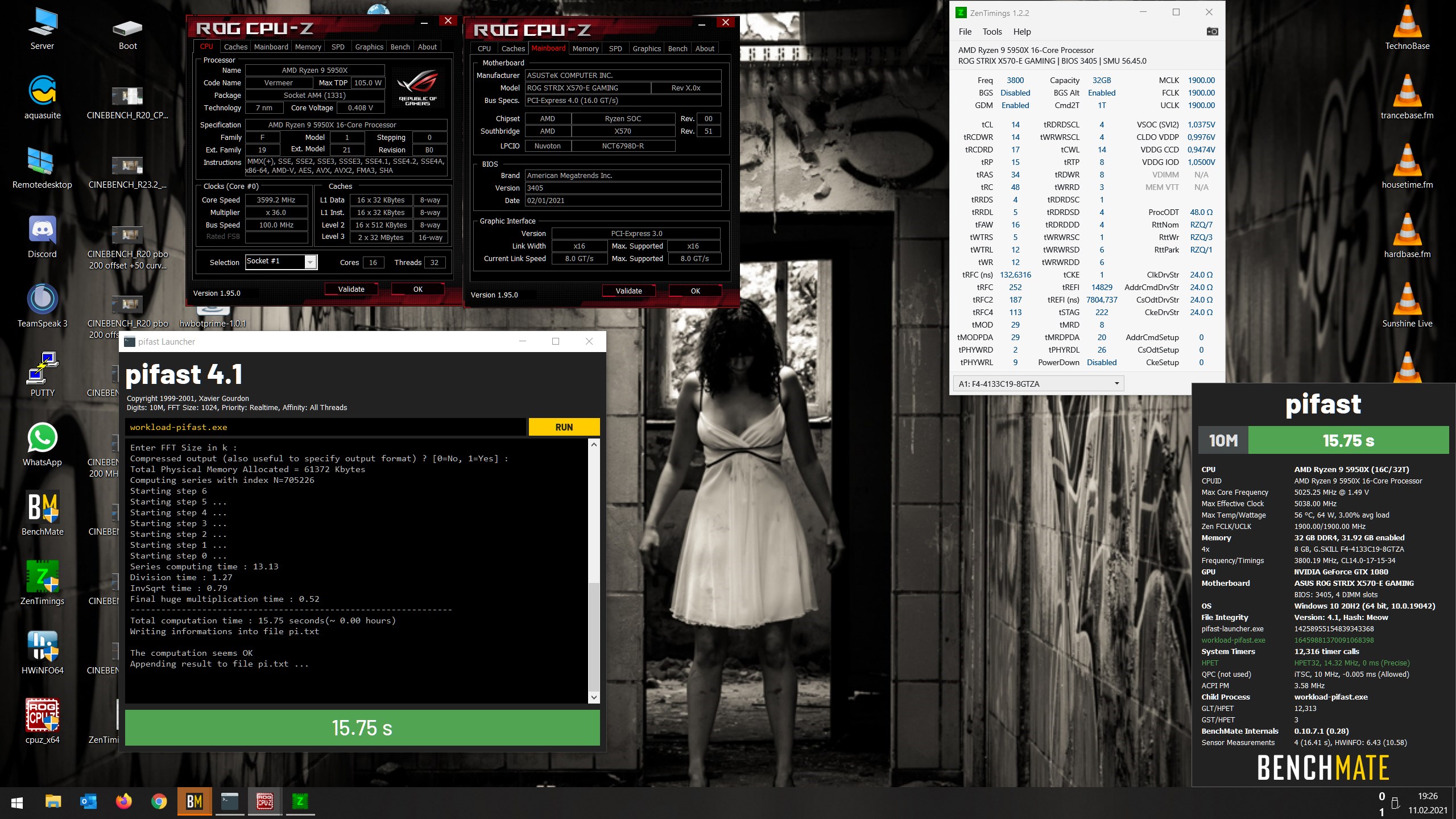The image size is (1456, 819).
Task: Play the trancebase.fm VLC shortcut
Action: [1407, 98]
